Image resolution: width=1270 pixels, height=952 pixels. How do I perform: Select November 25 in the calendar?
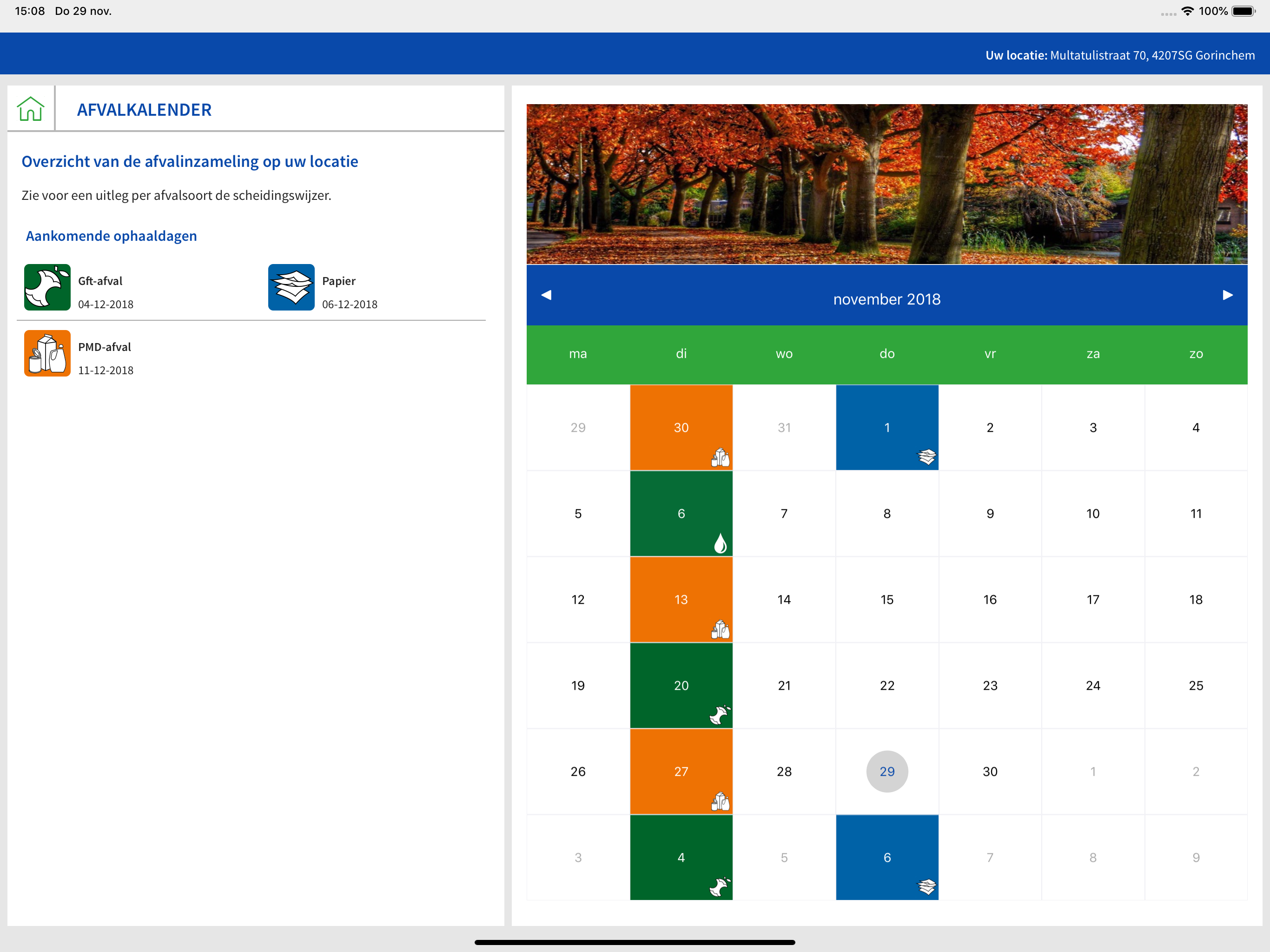tap(1196, 686)
